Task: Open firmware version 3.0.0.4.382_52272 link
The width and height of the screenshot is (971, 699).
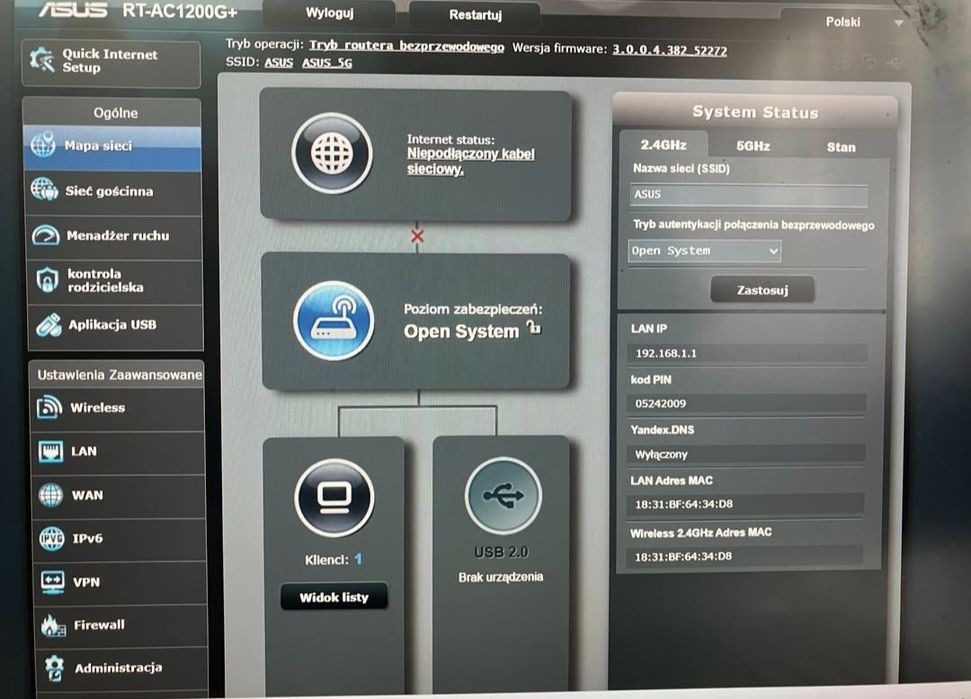Action: (669, 50)
